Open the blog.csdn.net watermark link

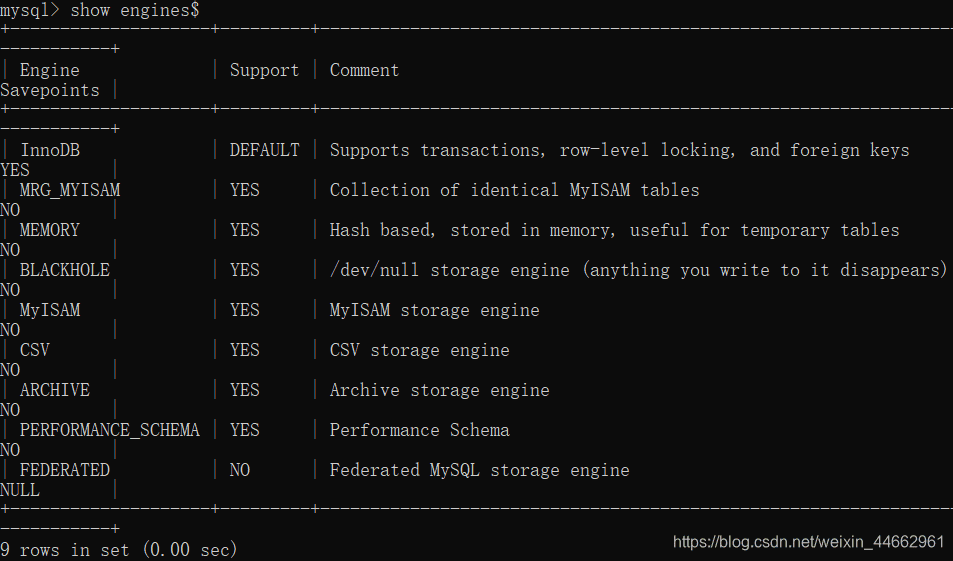click(808, 542)
